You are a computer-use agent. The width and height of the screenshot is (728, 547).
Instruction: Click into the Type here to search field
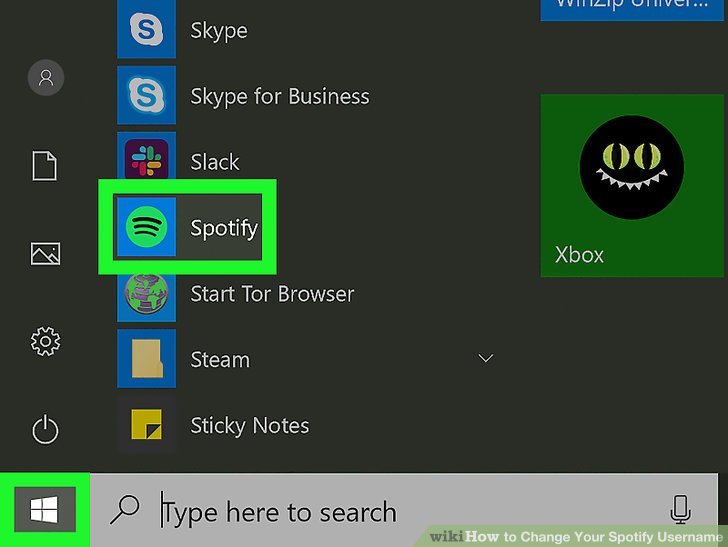[403, 510]
